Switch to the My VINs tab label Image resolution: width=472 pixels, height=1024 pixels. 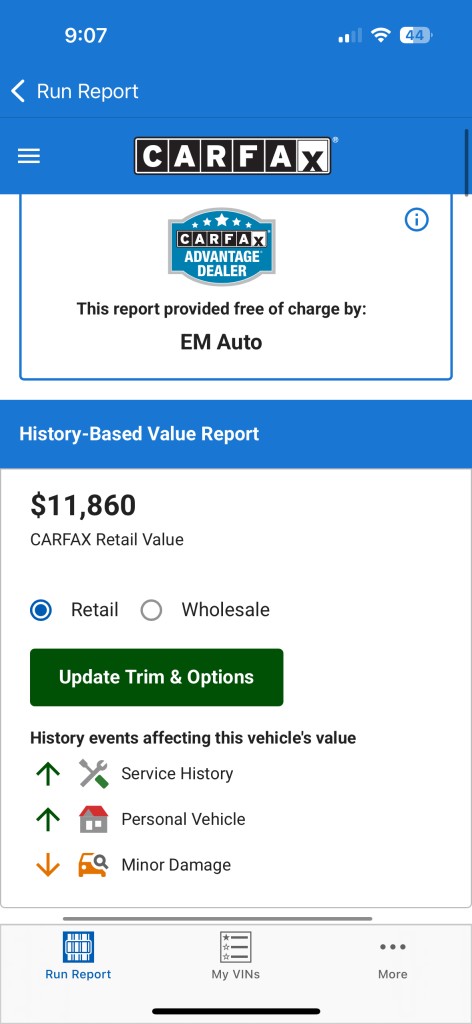coord(236,974)
